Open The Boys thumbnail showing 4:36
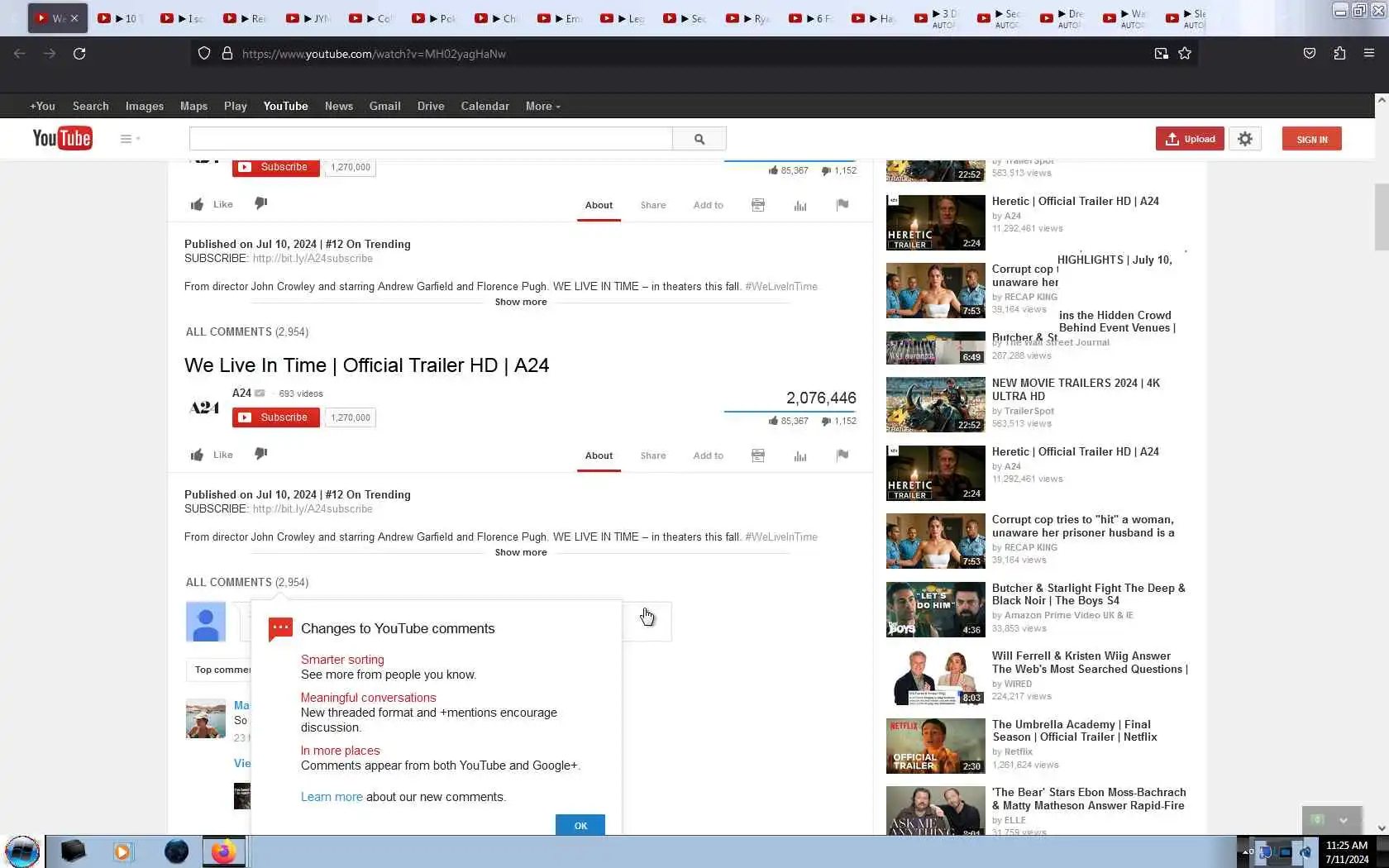This screenshot has width=1389, height=868. coord(935,610)
